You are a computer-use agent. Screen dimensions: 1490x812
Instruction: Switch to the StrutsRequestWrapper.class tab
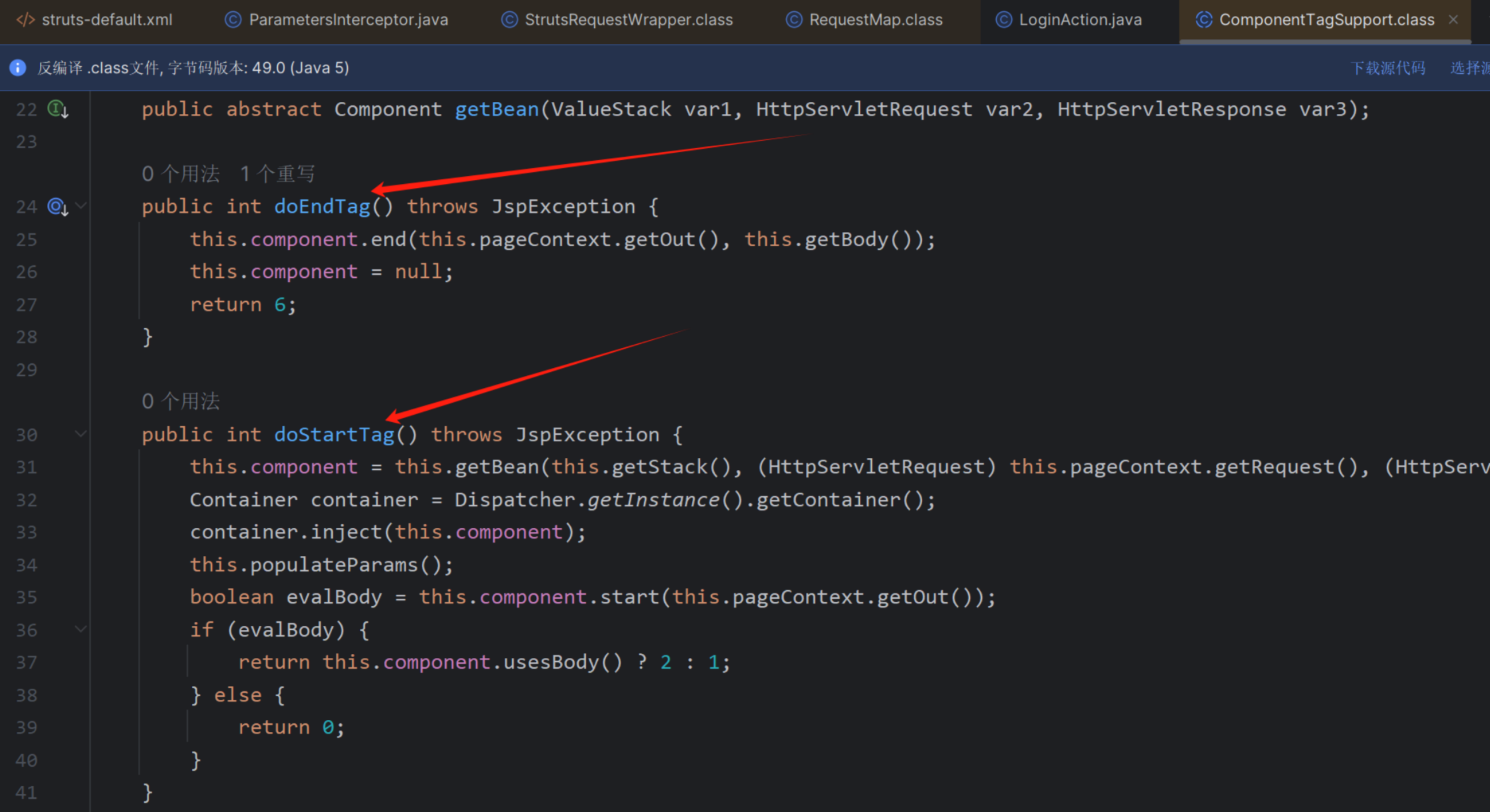(628, 20)
